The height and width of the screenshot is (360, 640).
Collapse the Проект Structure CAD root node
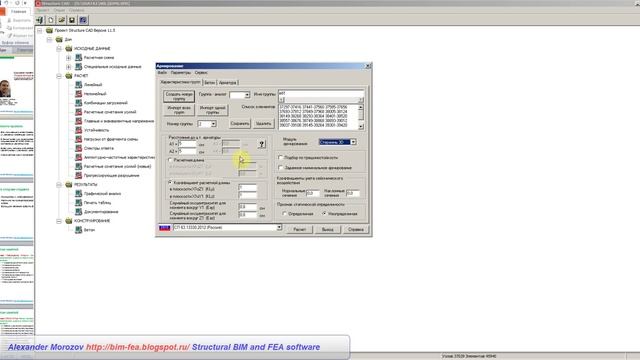[40, 31]
